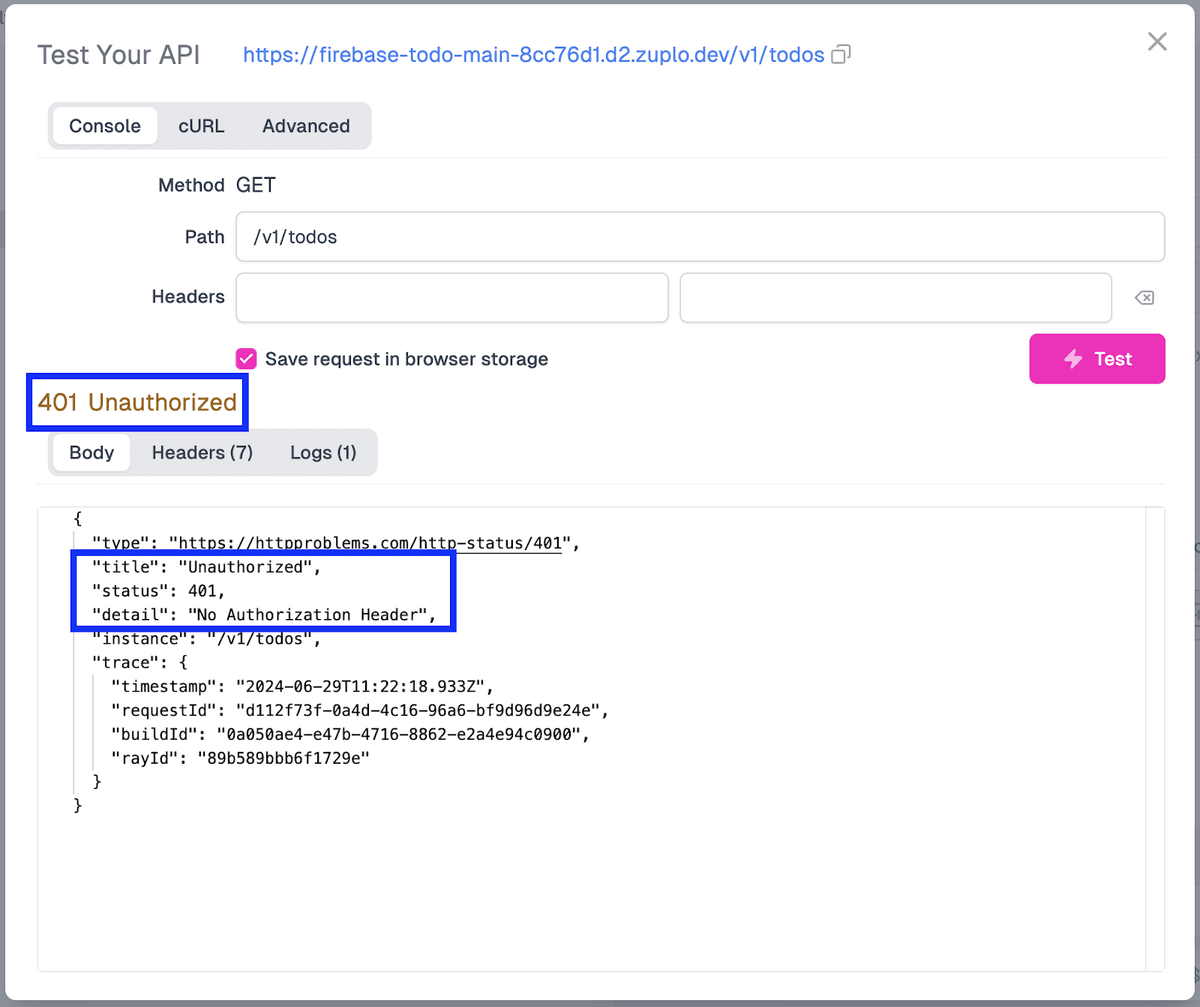Open the firebase-todo zuplo.dev URL link
The height and width of the screenshot is (1007, 1200).
click(533, 54)
